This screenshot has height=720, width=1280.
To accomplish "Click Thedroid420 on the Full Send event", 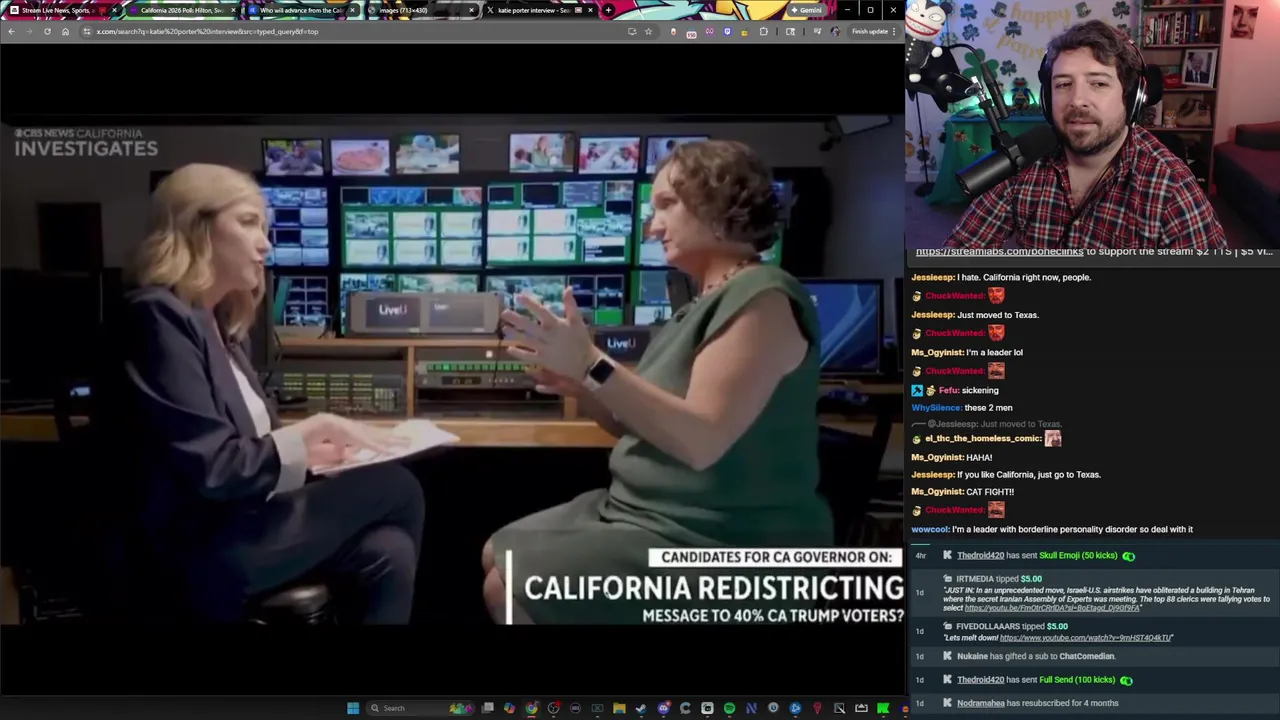I will click(x=980, y=680).
